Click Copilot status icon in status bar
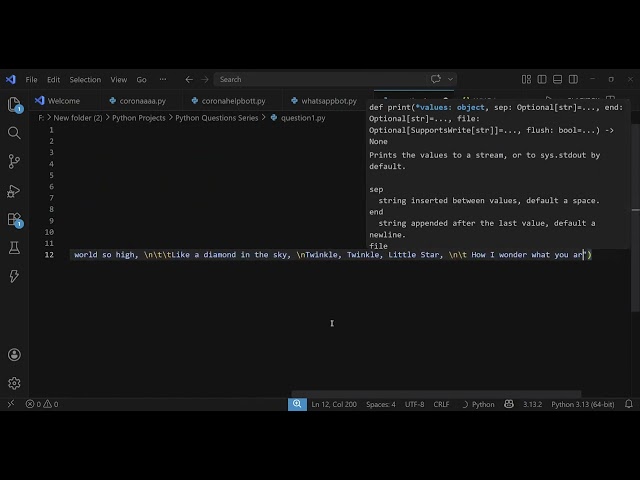Image resolution: width=640 pixels, height=480 pixels. (509, 404)
